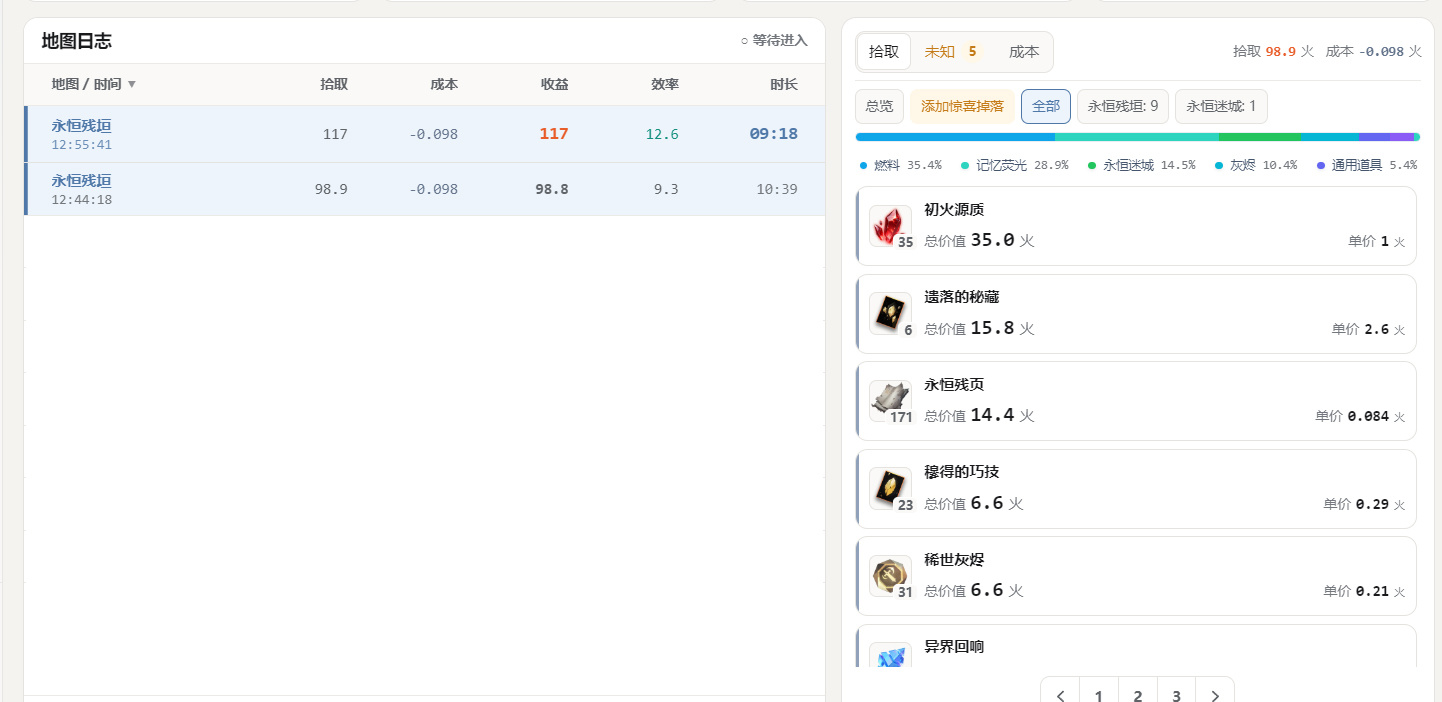This screenshot has height=702, width=1442.
Task: Click the 12.6 efficiency value
Action: click(662, 134)
